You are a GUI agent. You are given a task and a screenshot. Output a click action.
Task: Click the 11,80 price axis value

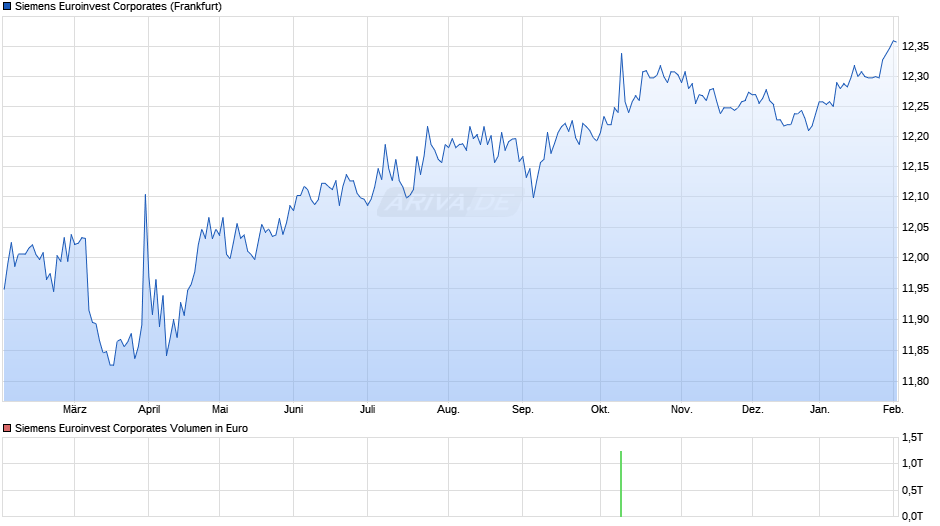click(915, 381)
